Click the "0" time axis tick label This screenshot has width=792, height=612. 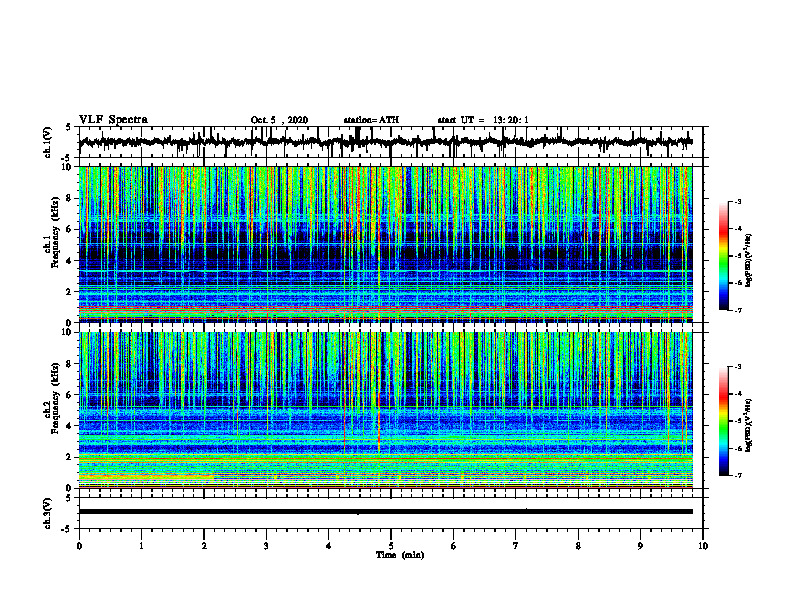[x=79, y=546]
